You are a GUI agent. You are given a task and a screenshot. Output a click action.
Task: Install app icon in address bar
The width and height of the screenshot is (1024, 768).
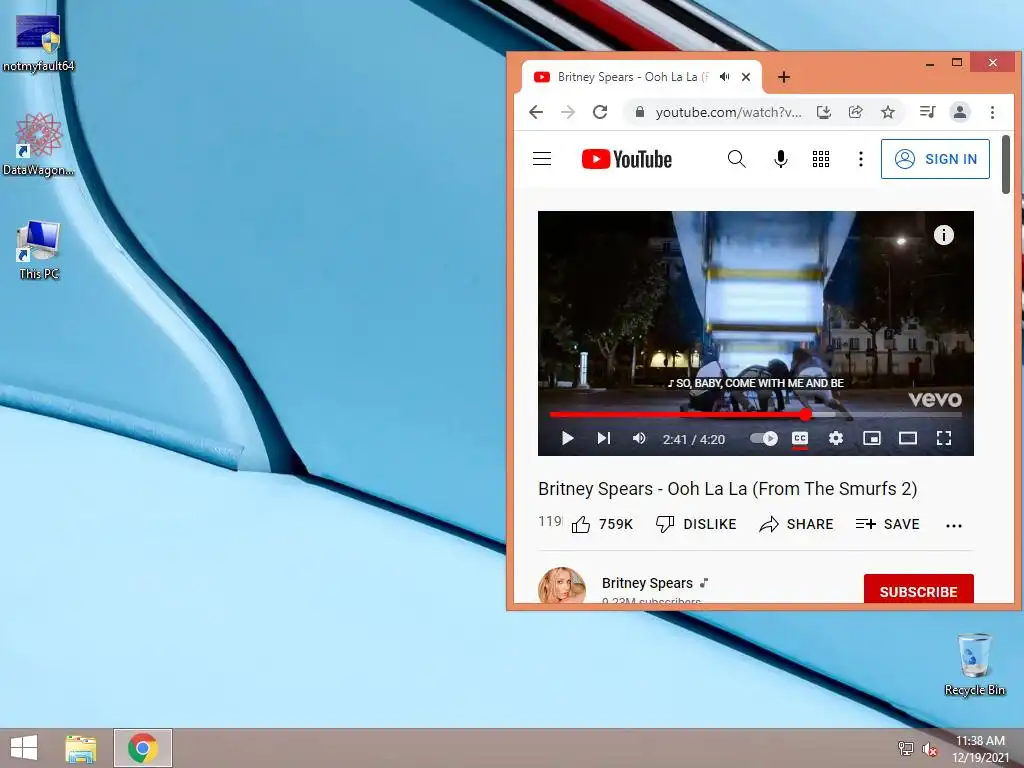coord(824,112)
